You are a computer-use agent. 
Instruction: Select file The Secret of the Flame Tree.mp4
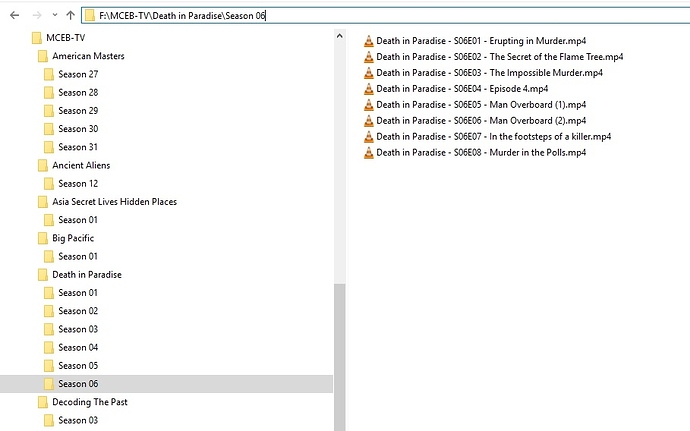tap(499, 57)
